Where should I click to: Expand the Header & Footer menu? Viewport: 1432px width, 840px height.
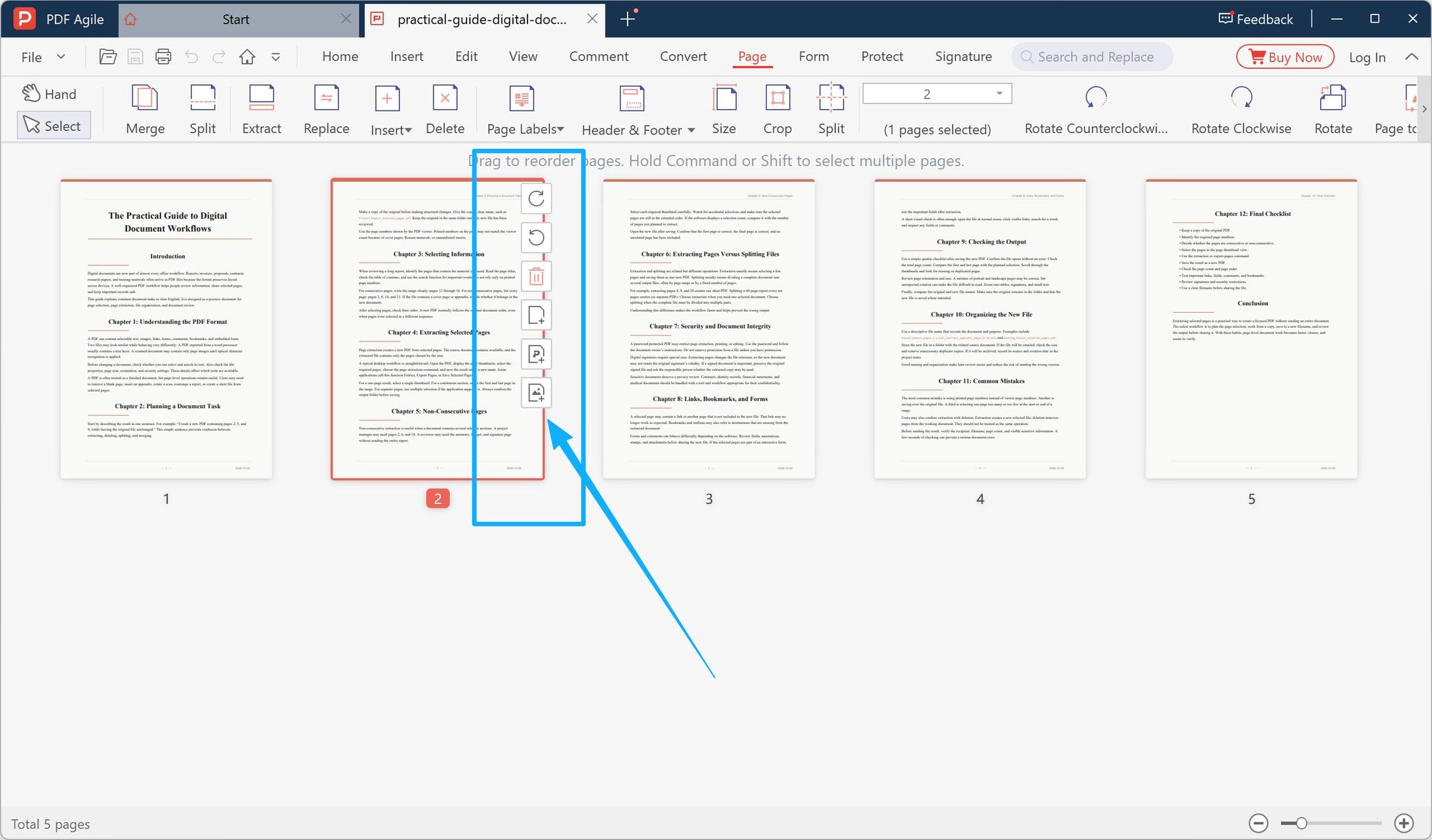(638, 130)
